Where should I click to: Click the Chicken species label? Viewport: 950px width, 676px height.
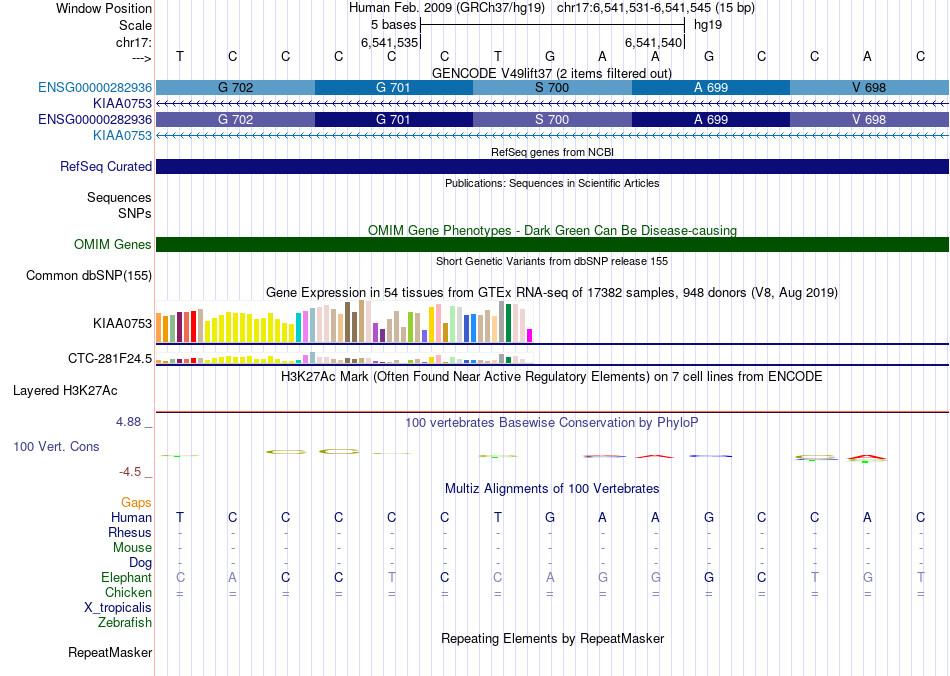pos(128,592)
